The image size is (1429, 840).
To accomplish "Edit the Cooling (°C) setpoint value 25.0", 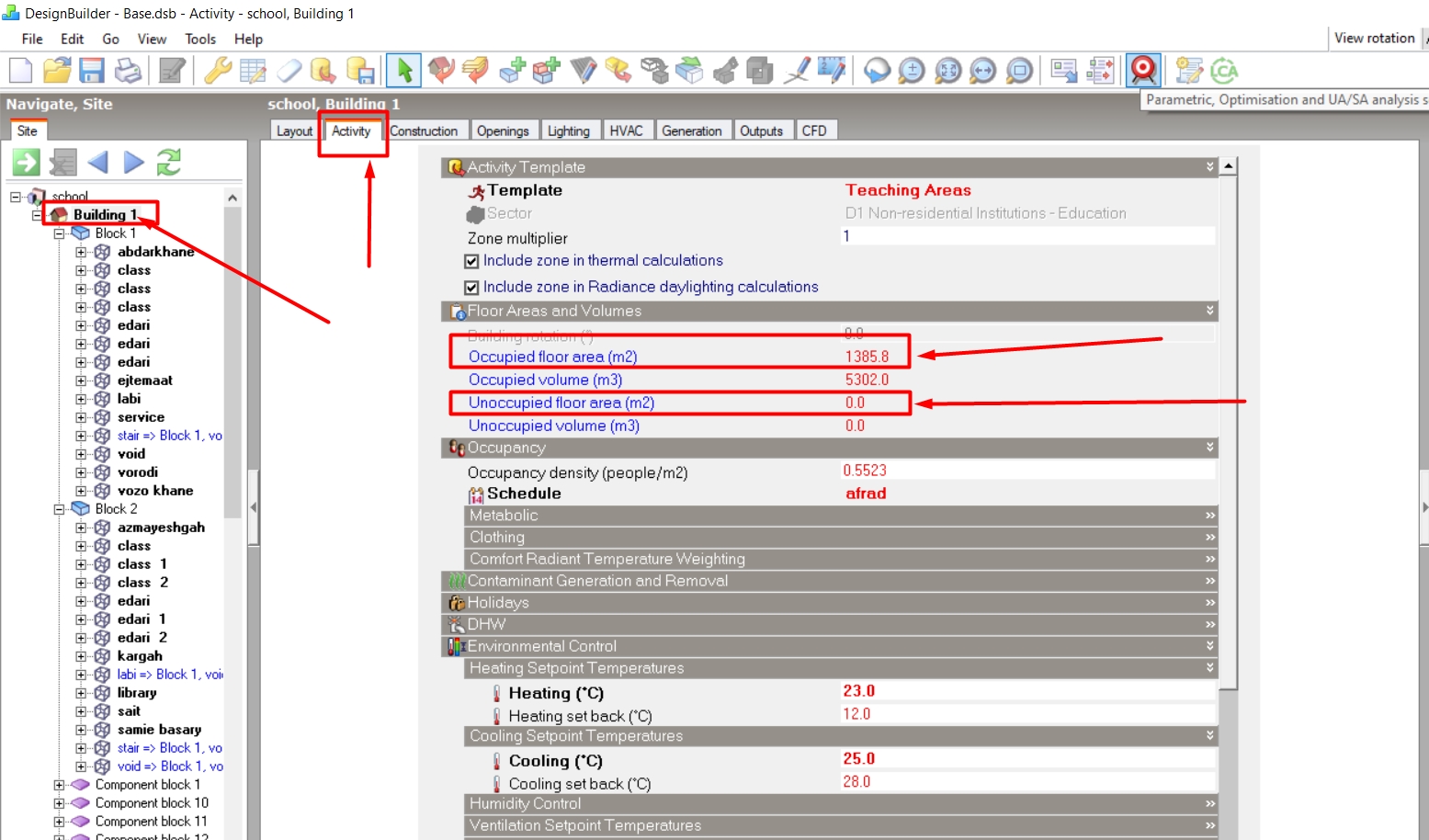I will point(1027,759).
